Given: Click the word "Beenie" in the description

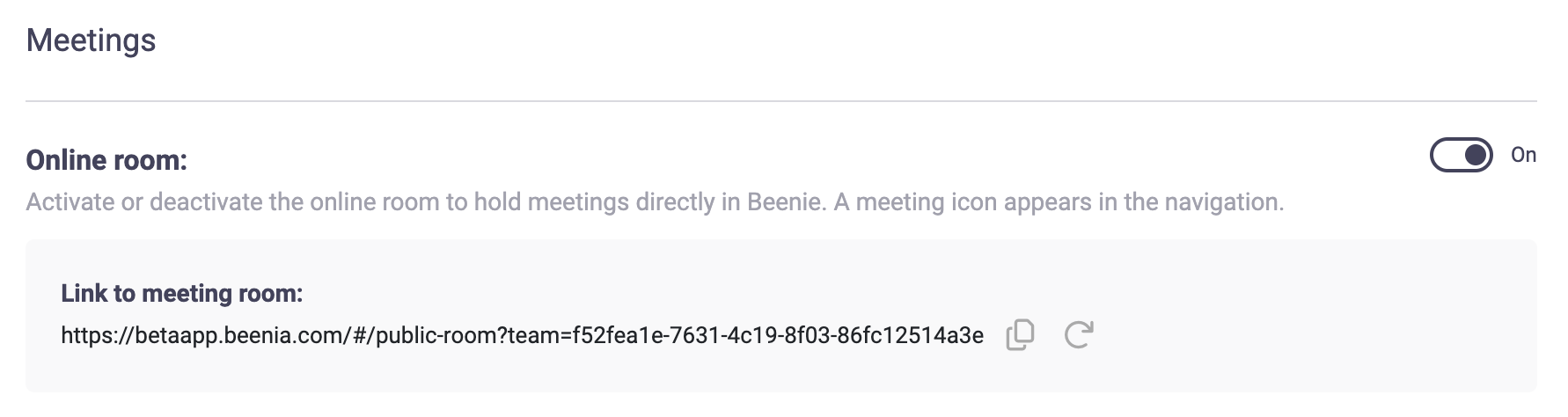Looking at the screenshot, I should 785,202.
